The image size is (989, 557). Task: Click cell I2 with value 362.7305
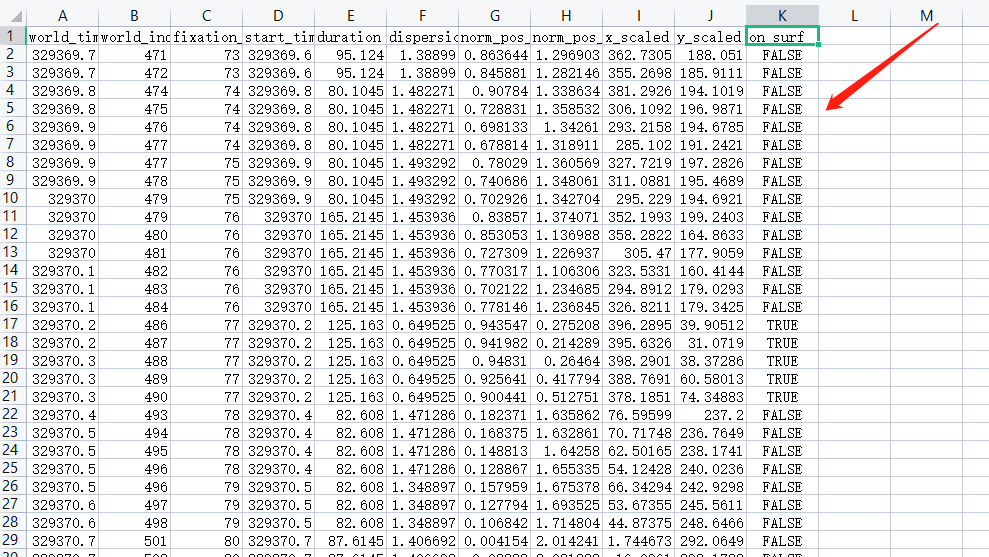(638, 55)
